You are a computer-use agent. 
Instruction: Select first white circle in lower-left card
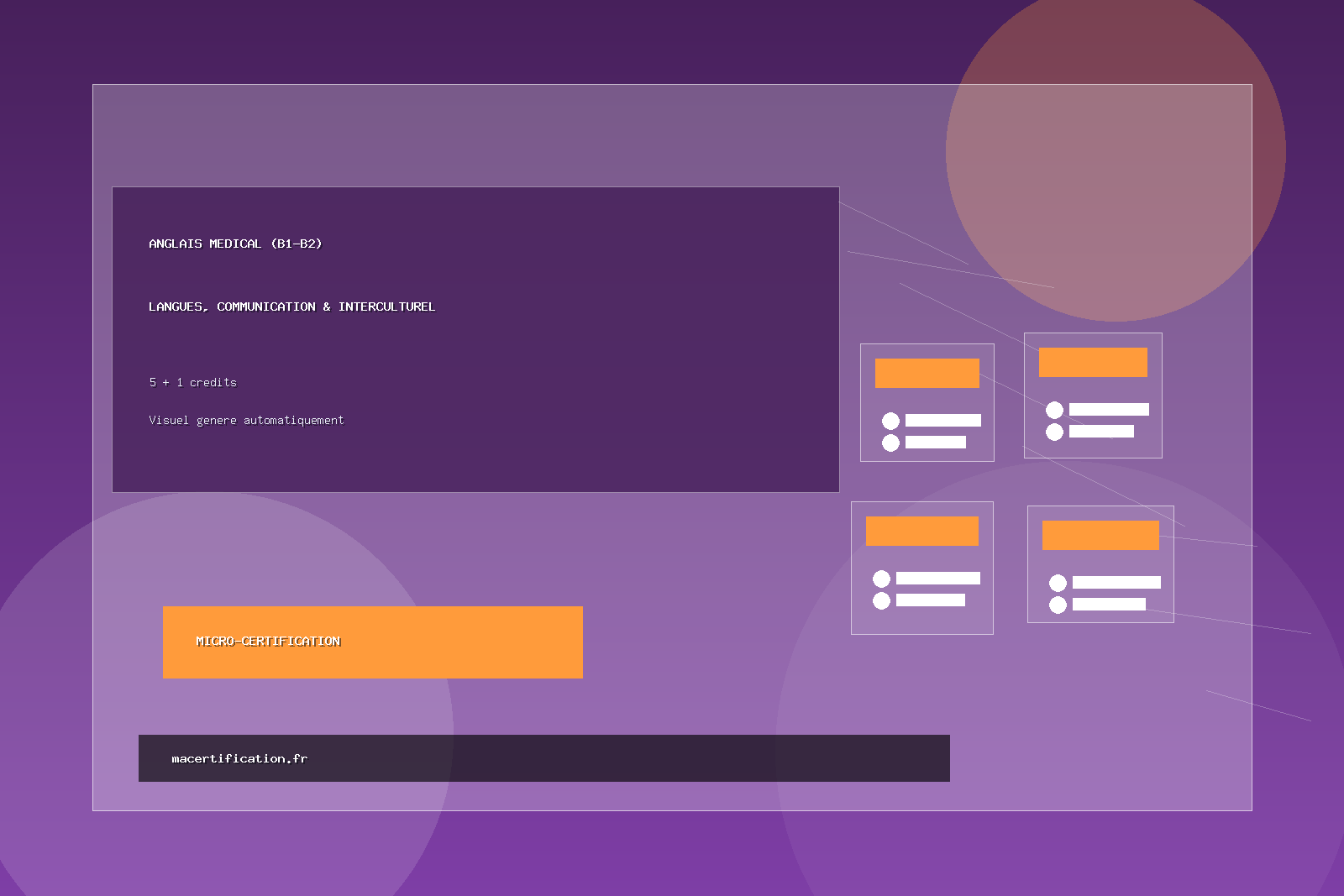(x=881, y=579)
